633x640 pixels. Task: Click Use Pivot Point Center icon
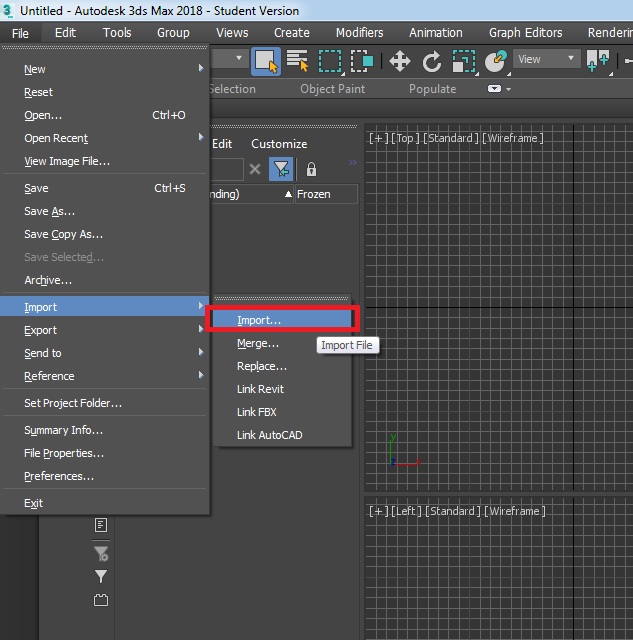pyautogui.click(x=598, y=62)
